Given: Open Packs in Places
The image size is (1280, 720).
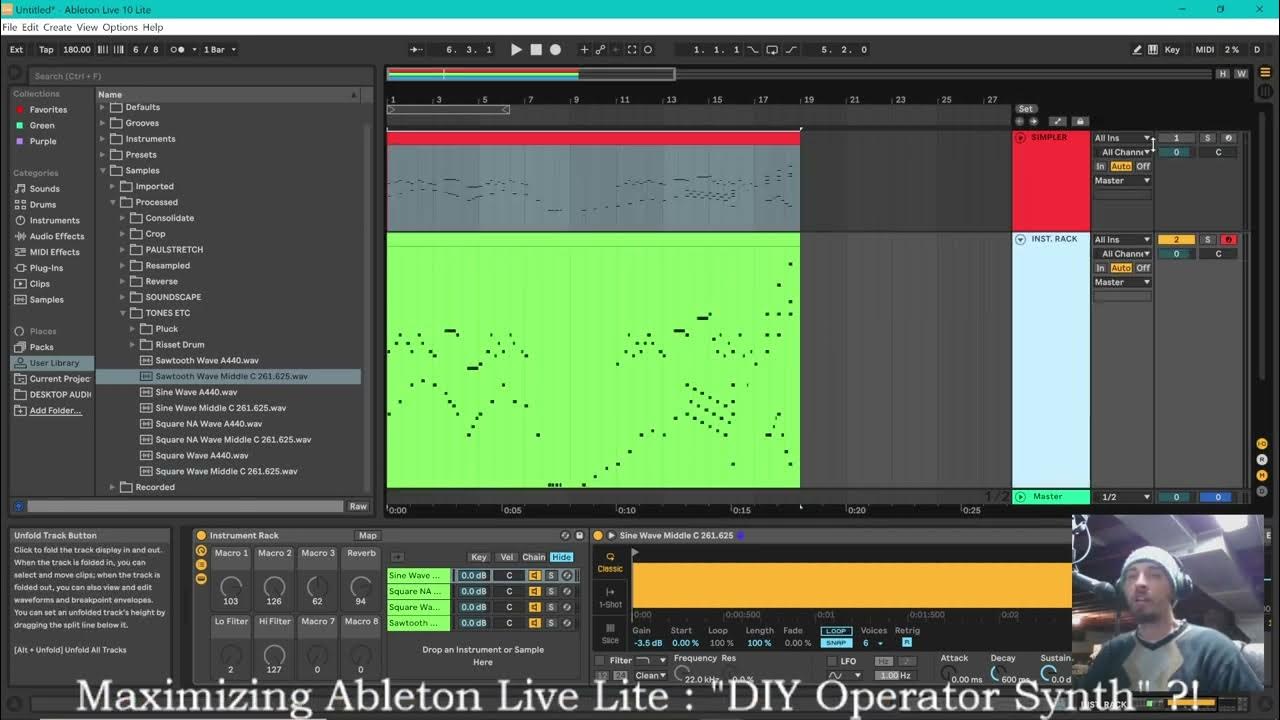Looking at the screenshot, I should click(x=41, y=347).
